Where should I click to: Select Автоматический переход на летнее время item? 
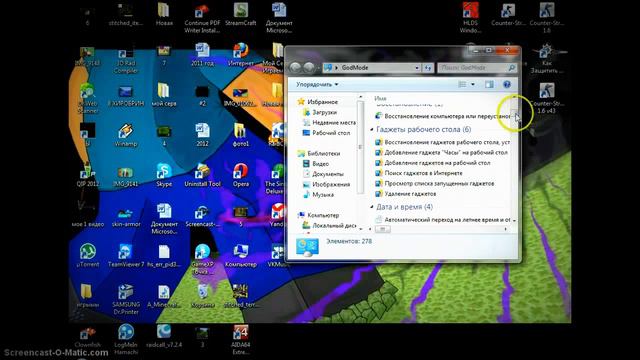coord(442,220)
